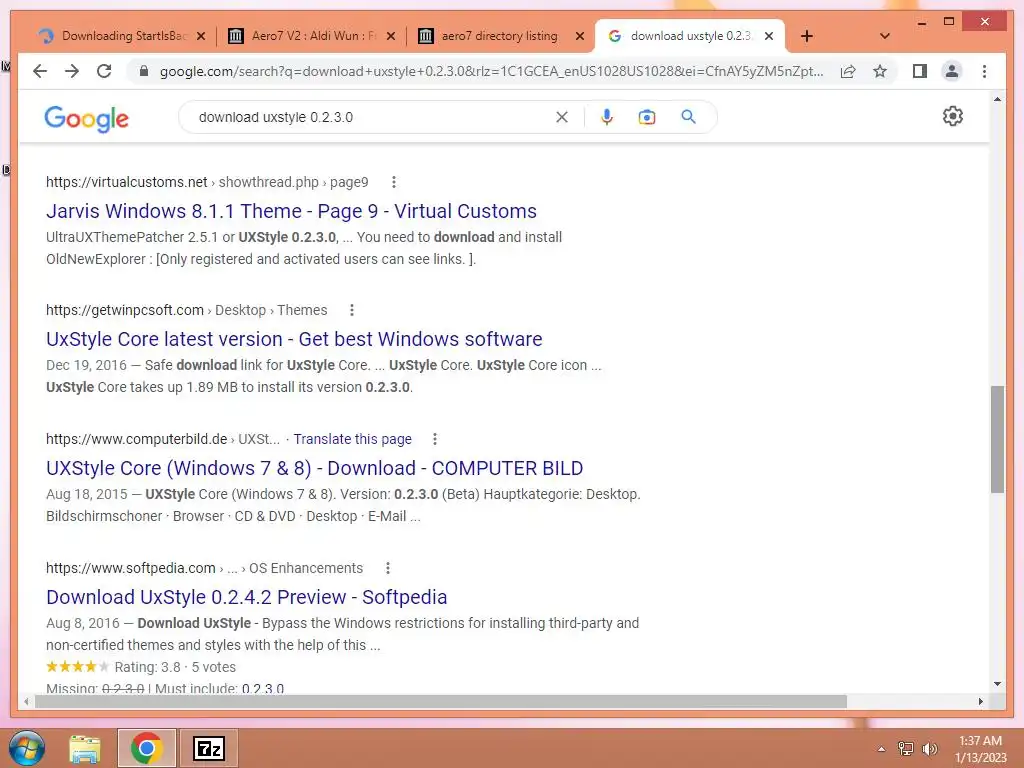Open the volume tray icon
Image resolution: width=1024 pixels, height=768 pixels.
(929, 749)
